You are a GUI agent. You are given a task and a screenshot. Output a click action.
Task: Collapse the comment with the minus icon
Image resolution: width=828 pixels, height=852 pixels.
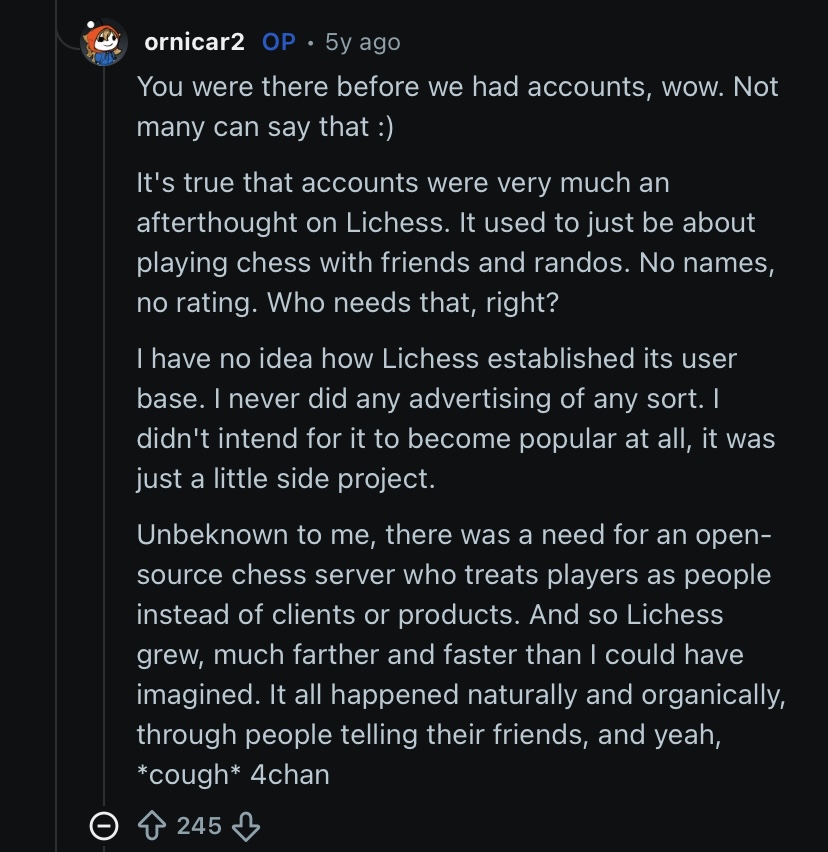[103, 825]
